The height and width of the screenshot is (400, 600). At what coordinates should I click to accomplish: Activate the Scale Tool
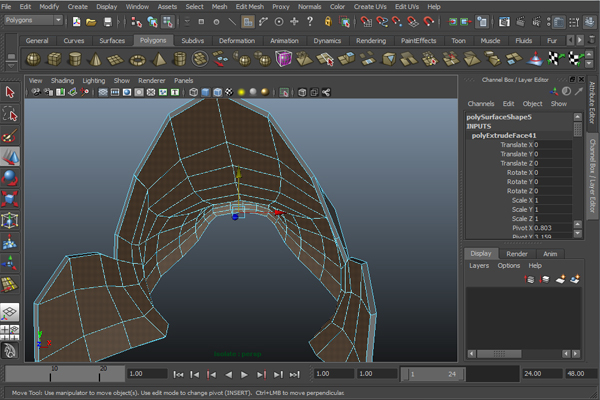[10, 199]
